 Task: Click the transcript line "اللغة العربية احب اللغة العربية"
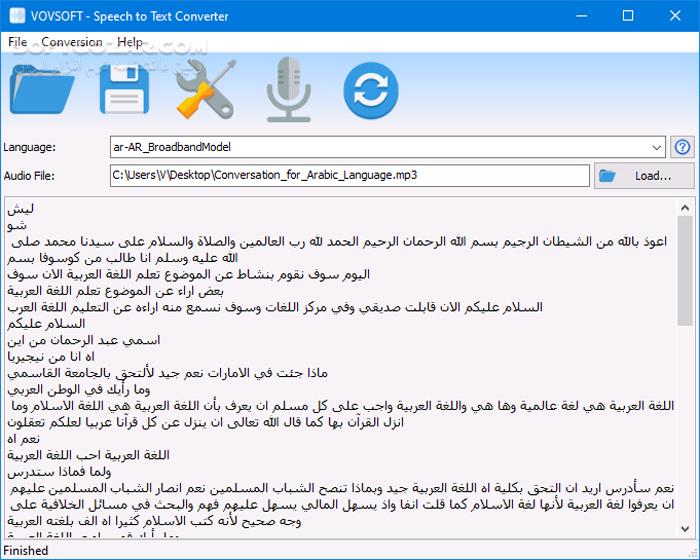(x=88, y=455)
